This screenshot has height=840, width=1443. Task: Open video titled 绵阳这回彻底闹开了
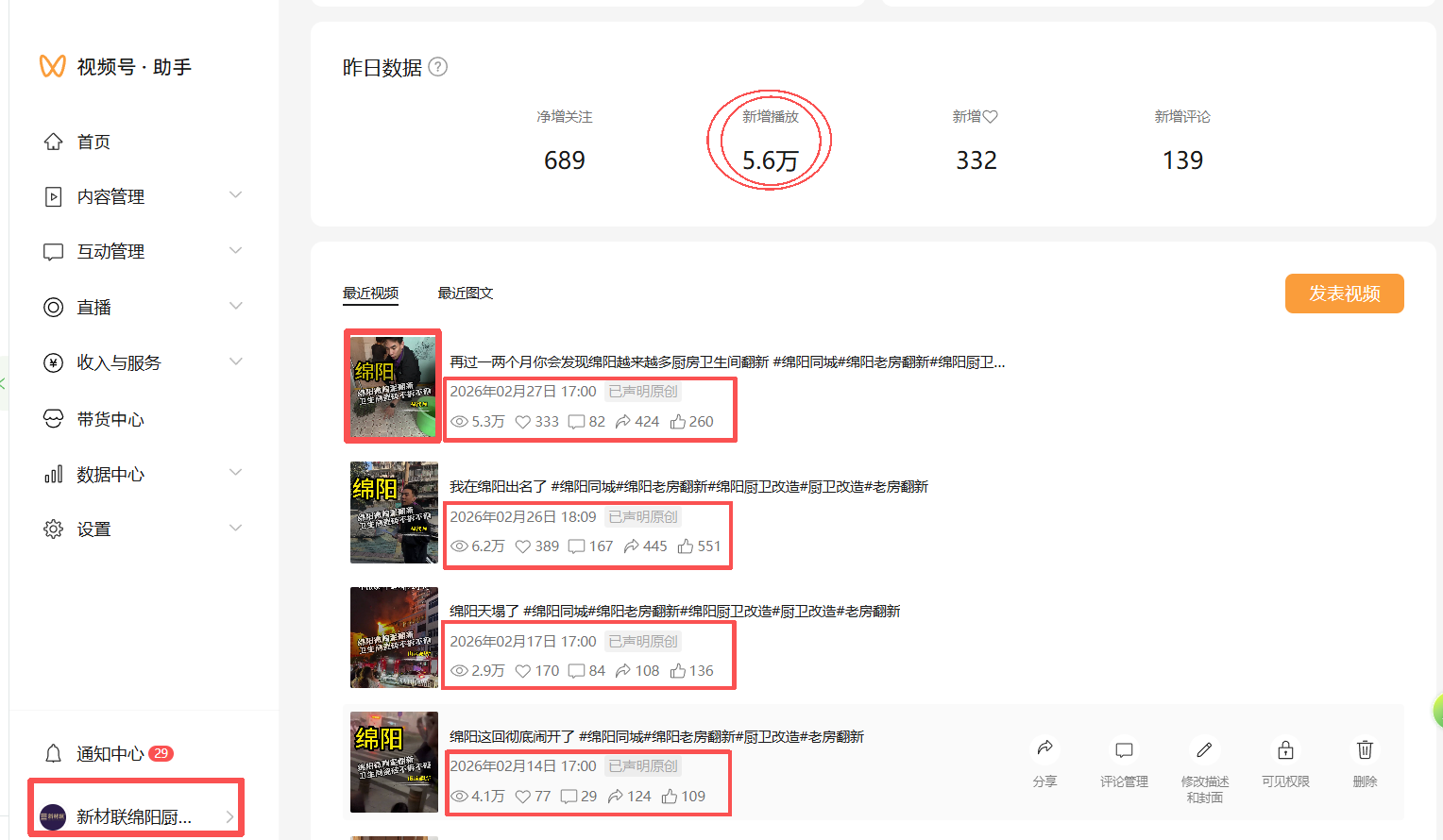(656, 737)
